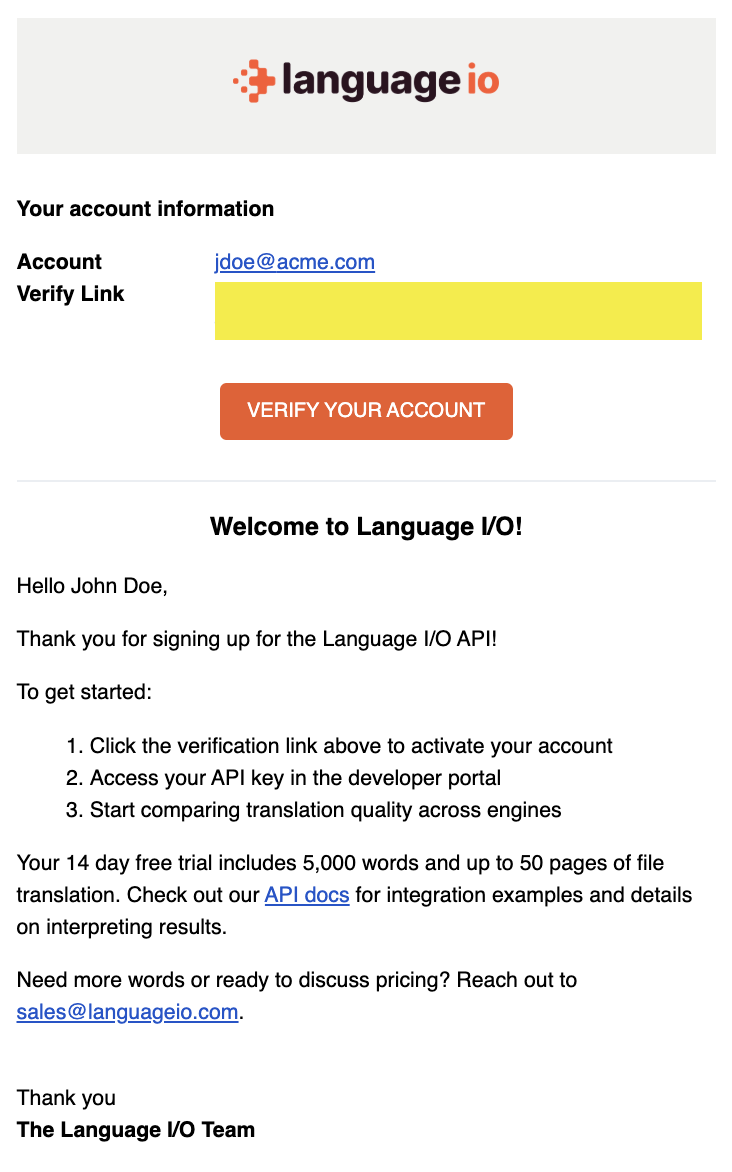The image size is (732, 1172).
Task: Click the "Welcome to Language I/O!" heading
Action: tap(366, 526)
